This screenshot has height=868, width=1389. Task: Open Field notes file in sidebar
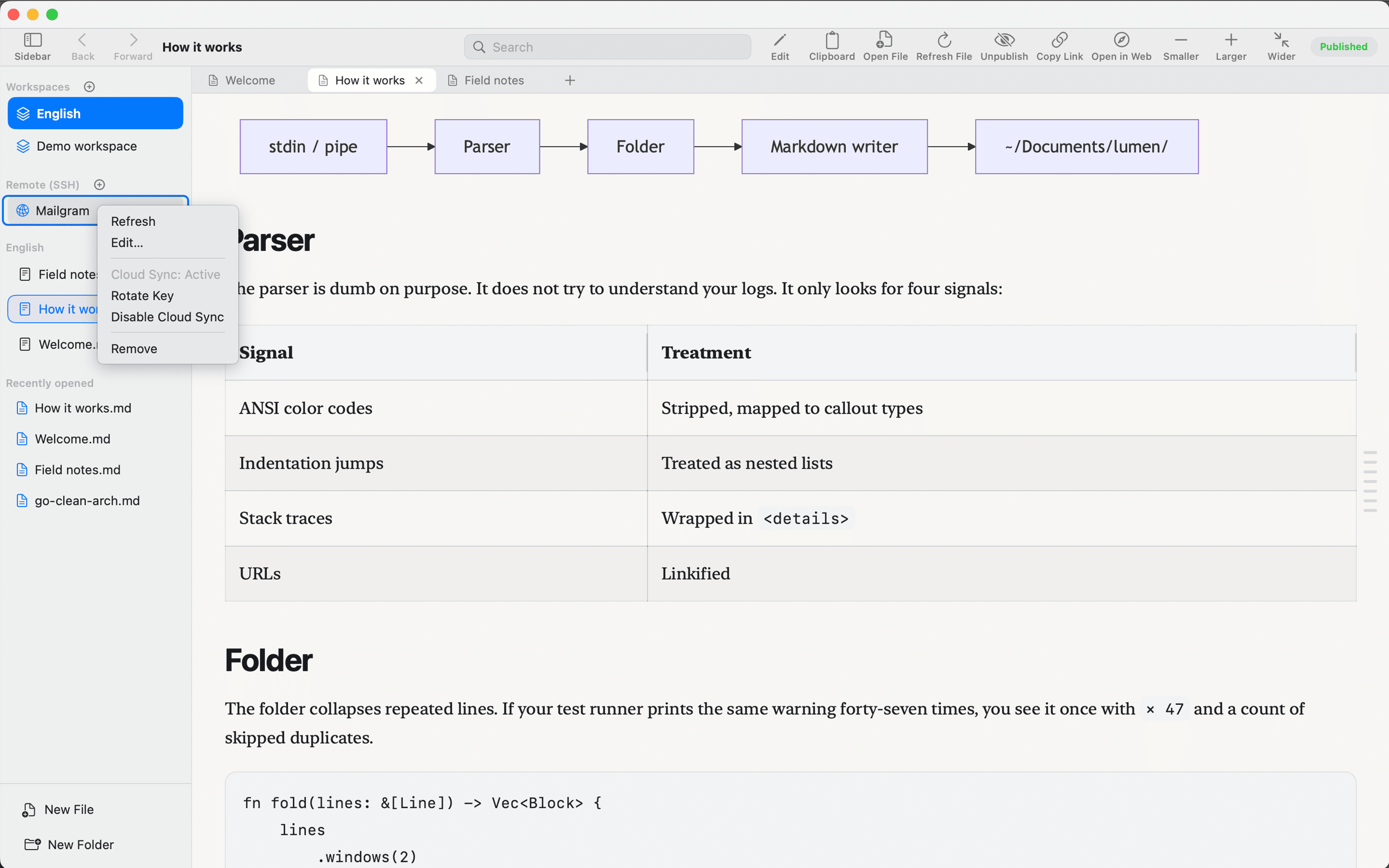57,274
